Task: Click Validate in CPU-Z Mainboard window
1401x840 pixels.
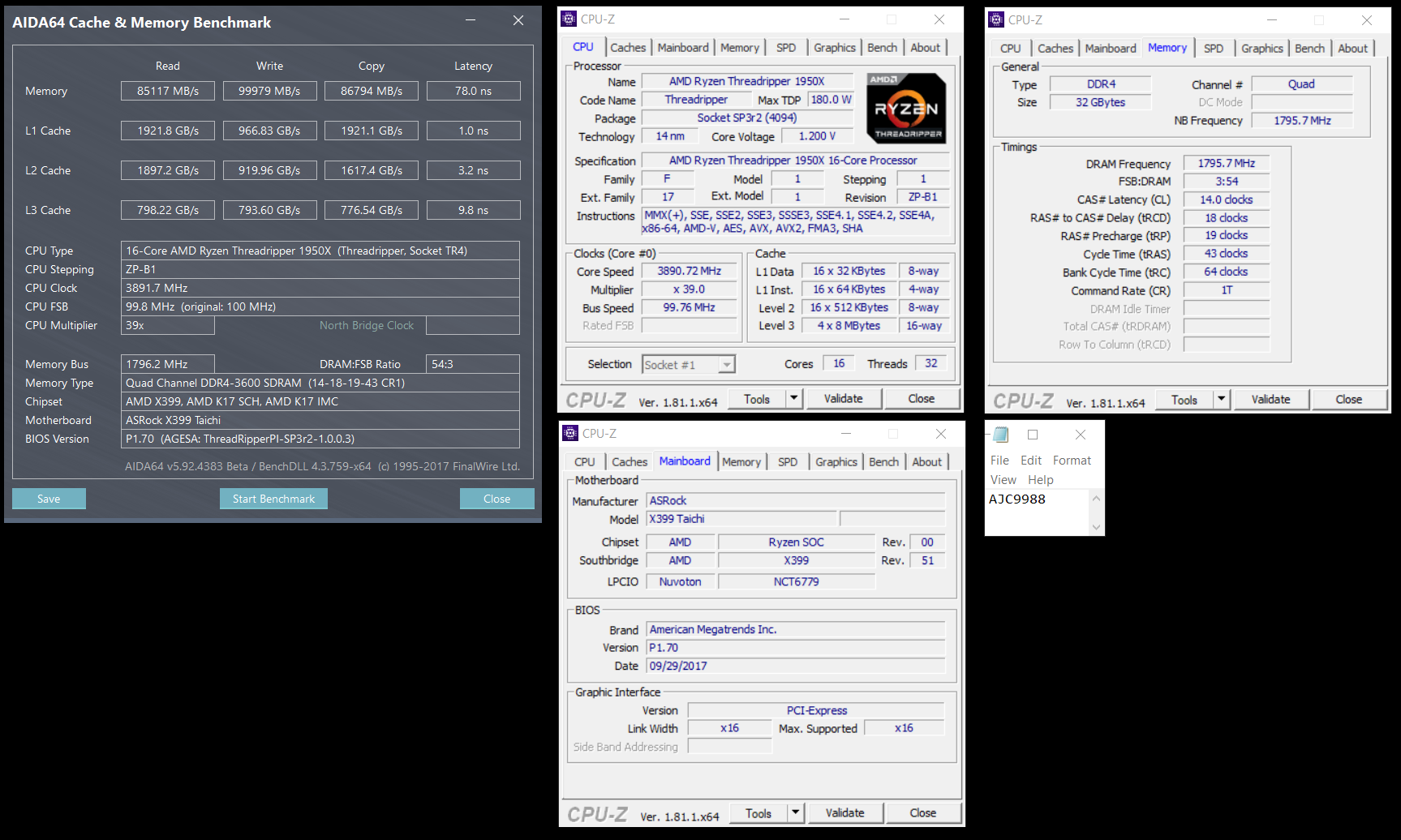Action: click(x=844, y=813)
